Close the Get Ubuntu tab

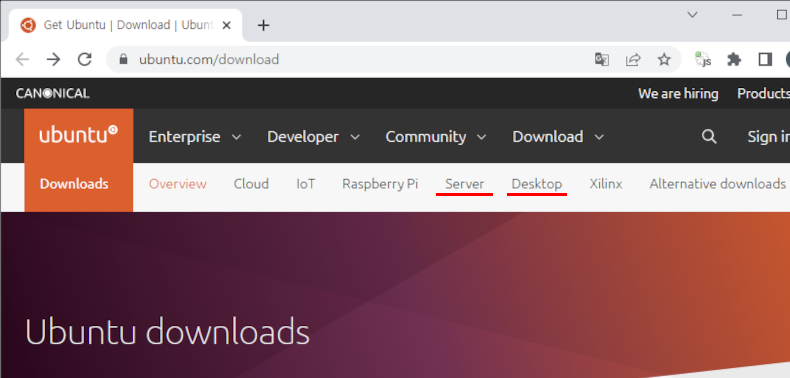[x=227, y=25]
